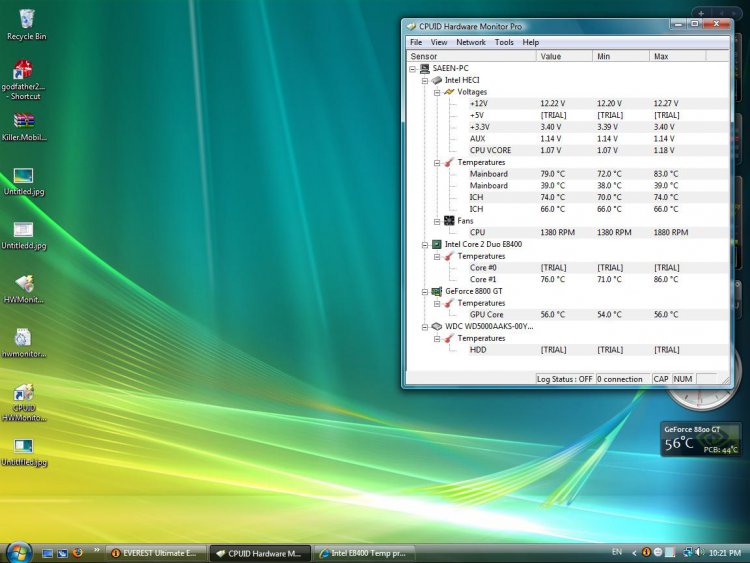The height and width of the screenshot is (563, 750).
Task: Click the Sensor column header
Action: [x=471, y=56]
